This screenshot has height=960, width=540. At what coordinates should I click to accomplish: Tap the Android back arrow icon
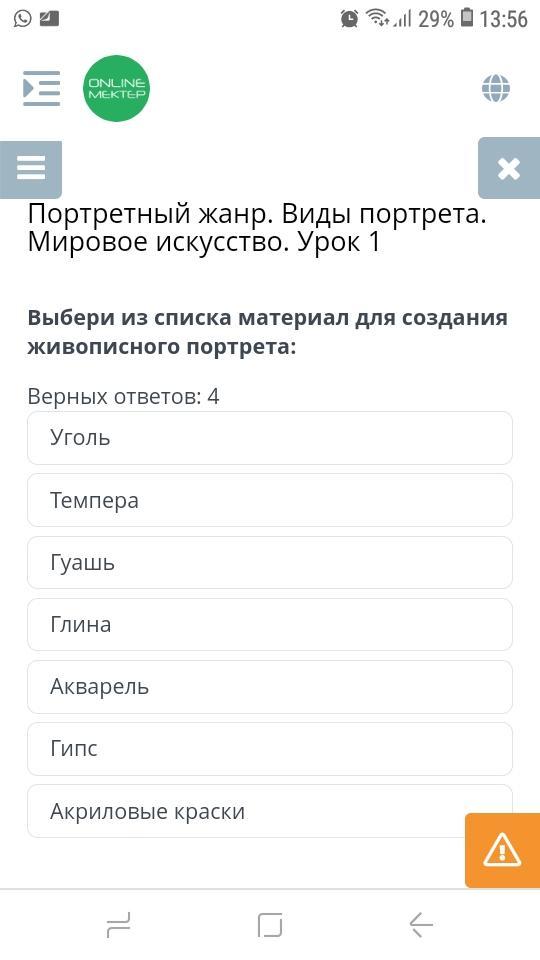click(421, 924)
